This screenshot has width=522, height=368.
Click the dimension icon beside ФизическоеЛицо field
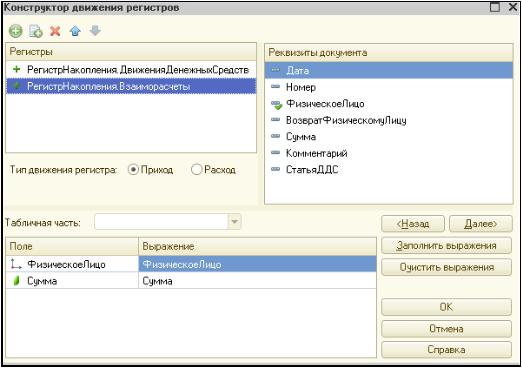[15, 264]
